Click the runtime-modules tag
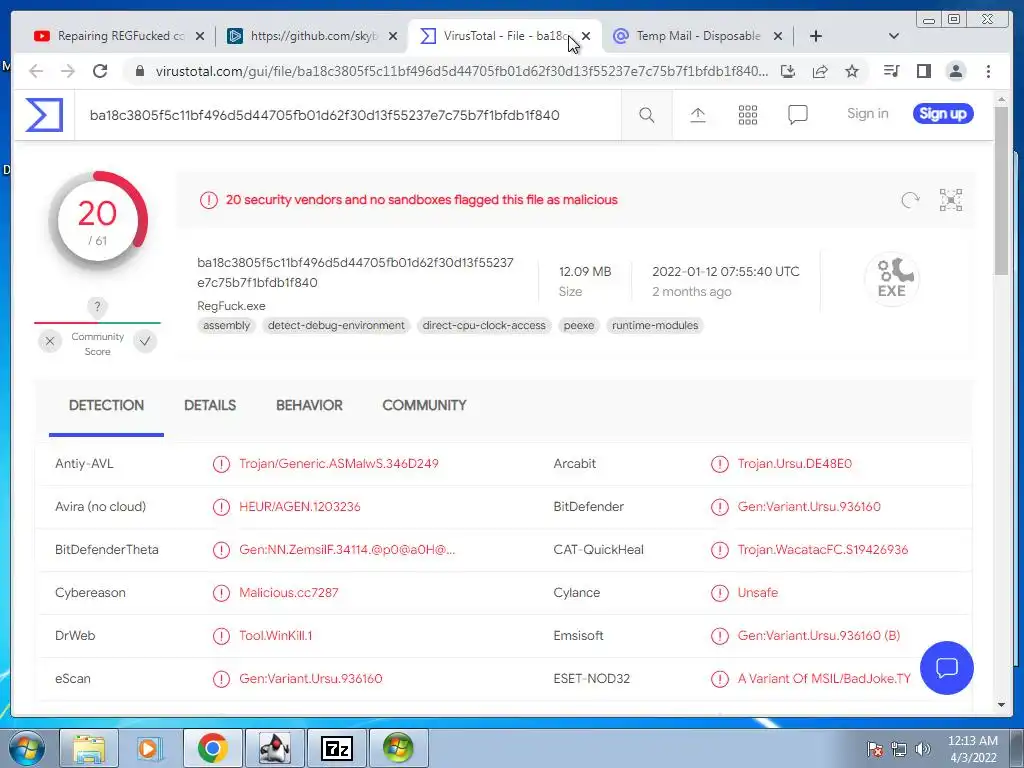Screen dimensions: 1024x768 [x=655, y=325]
